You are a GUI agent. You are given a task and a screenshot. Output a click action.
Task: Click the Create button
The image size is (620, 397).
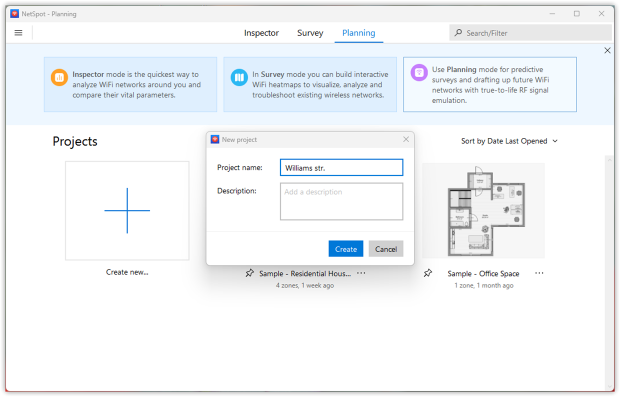click(346, 249)
